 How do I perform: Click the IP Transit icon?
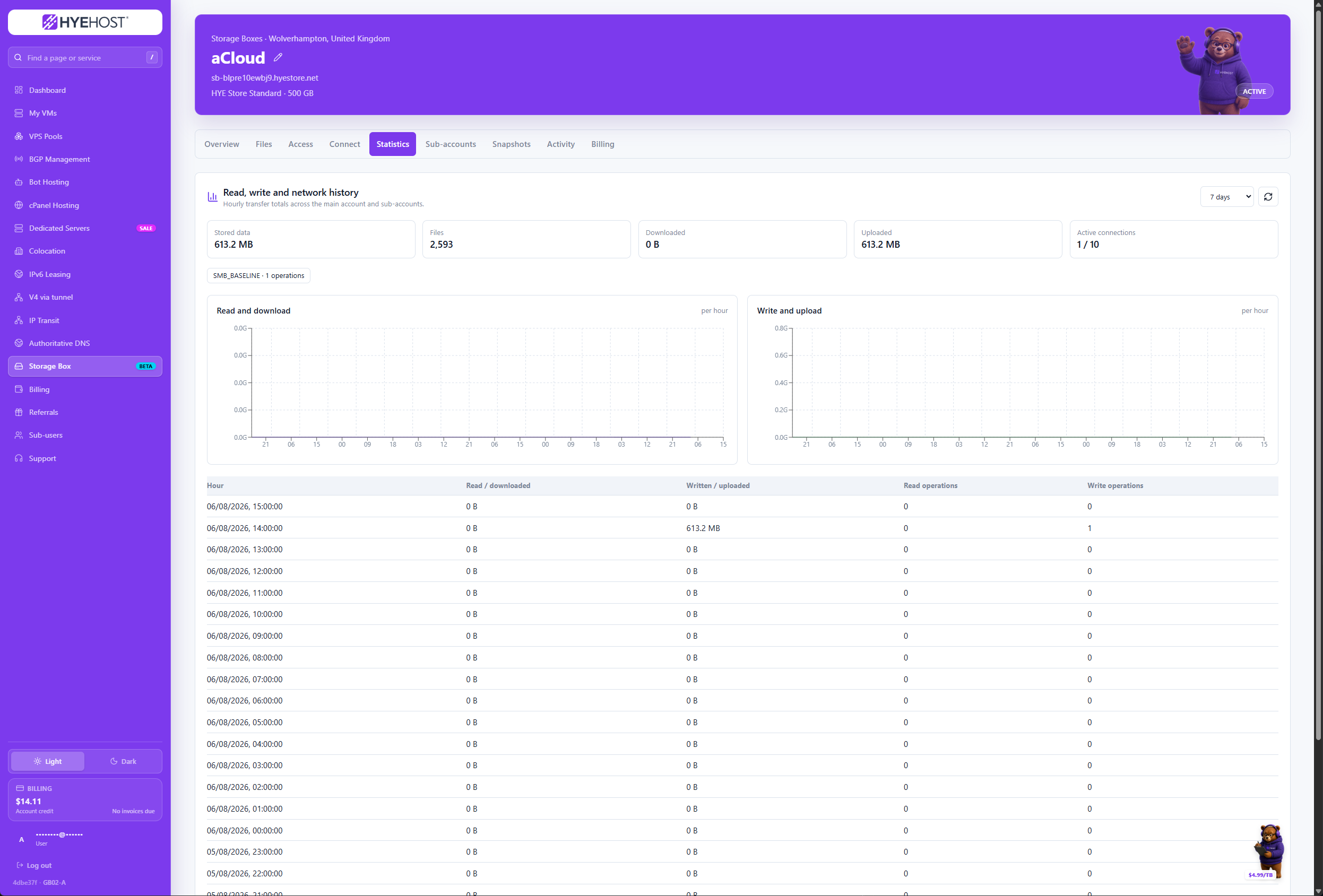pos(19,320)
